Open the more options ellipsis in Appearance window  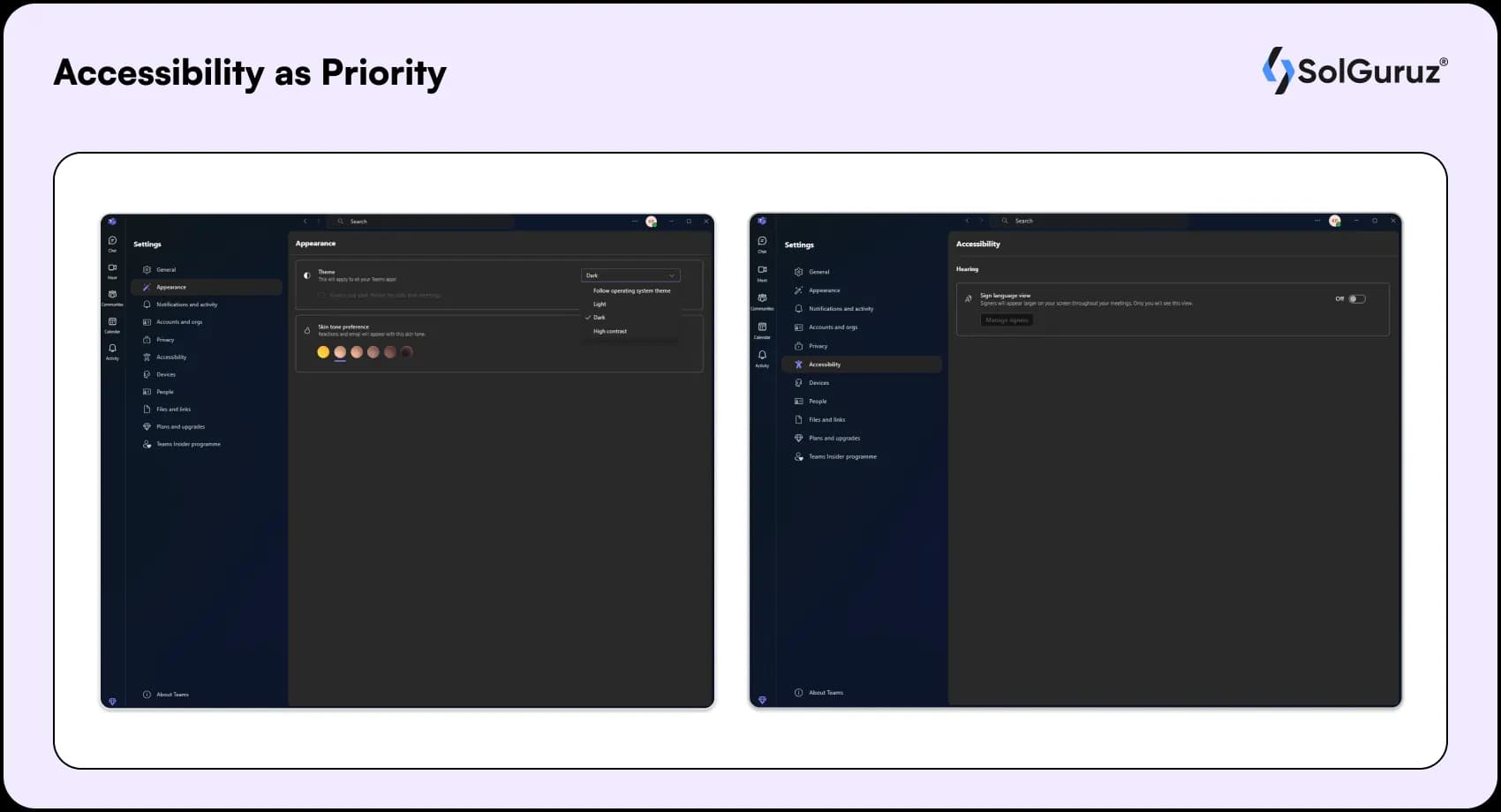[x=634, y=222]
